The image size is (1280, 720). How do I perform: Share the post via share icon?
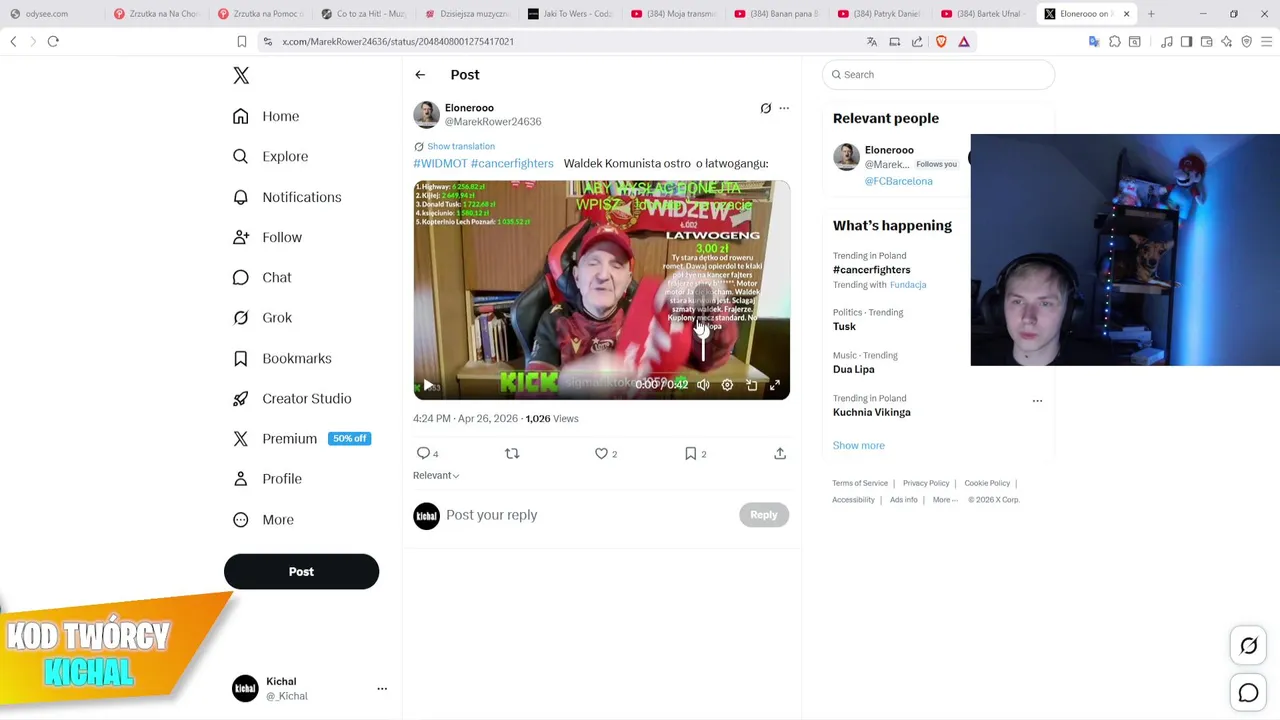780,454
